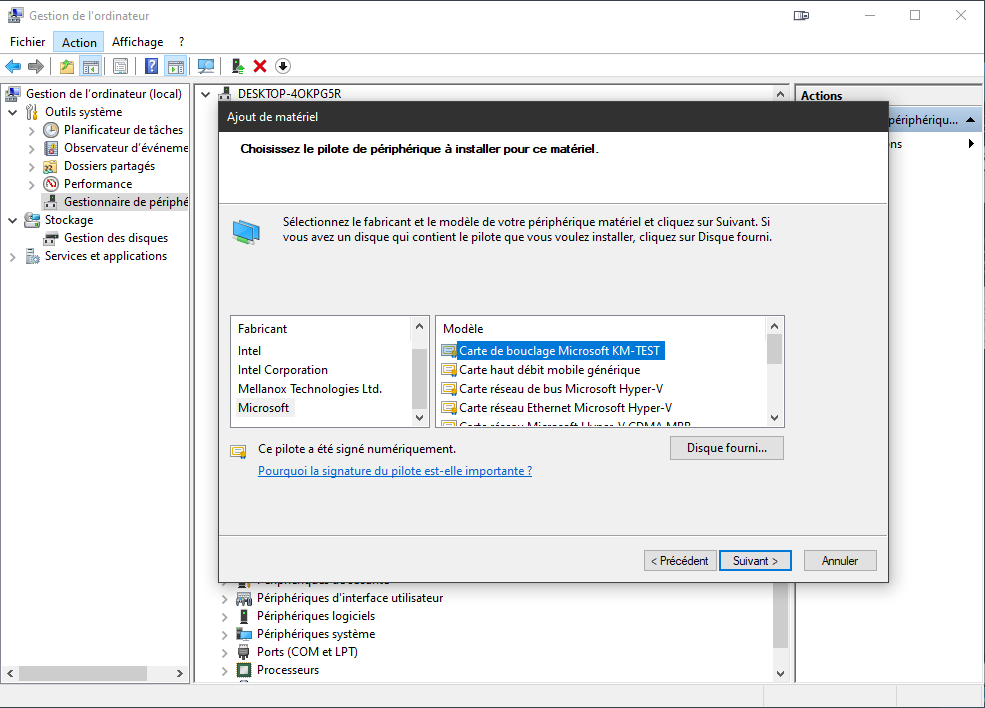This screenshot has width=985, height=708.
Task: Select Gestionnaire de périphériques in the tree
Action: point(116,202)
